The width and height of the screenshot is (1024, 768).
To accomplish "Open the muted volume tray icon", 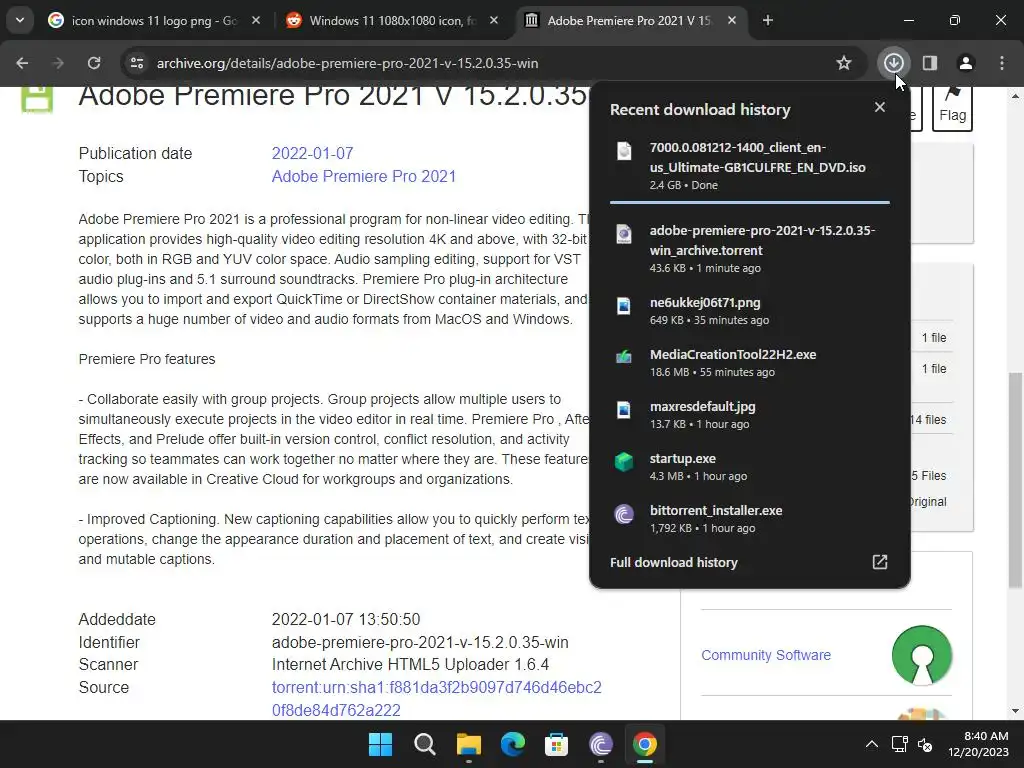I will tap(925, 744).
